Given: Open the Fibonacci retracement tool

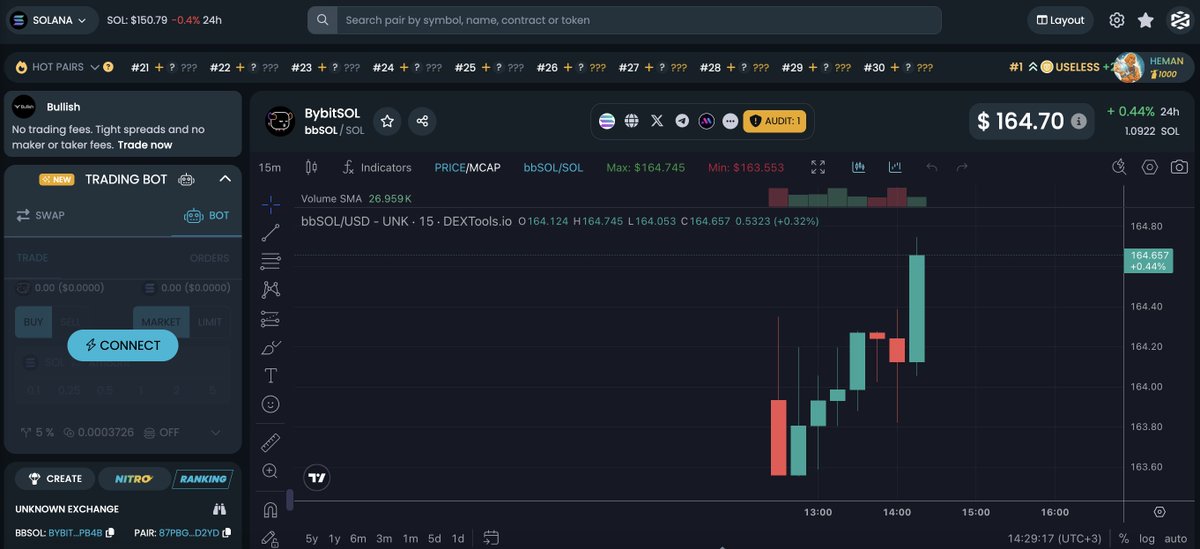Looking at the screenshot, I should (270, 262).
